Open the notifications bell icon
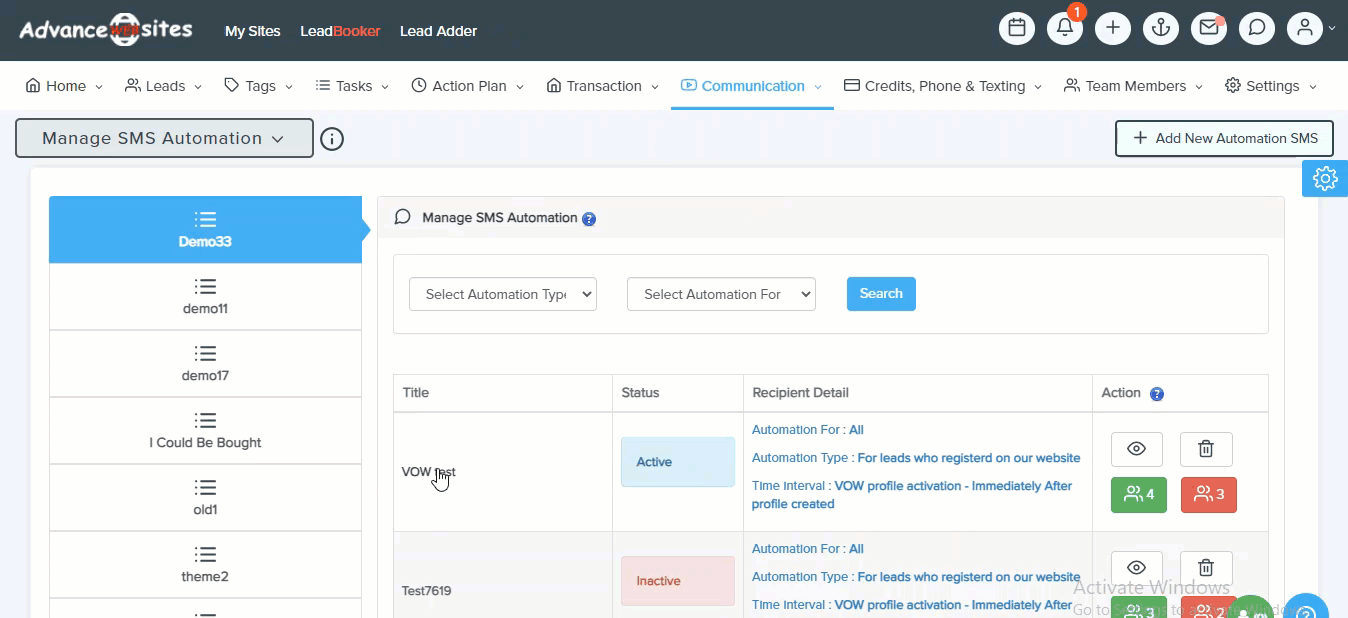 point(1065,28)
